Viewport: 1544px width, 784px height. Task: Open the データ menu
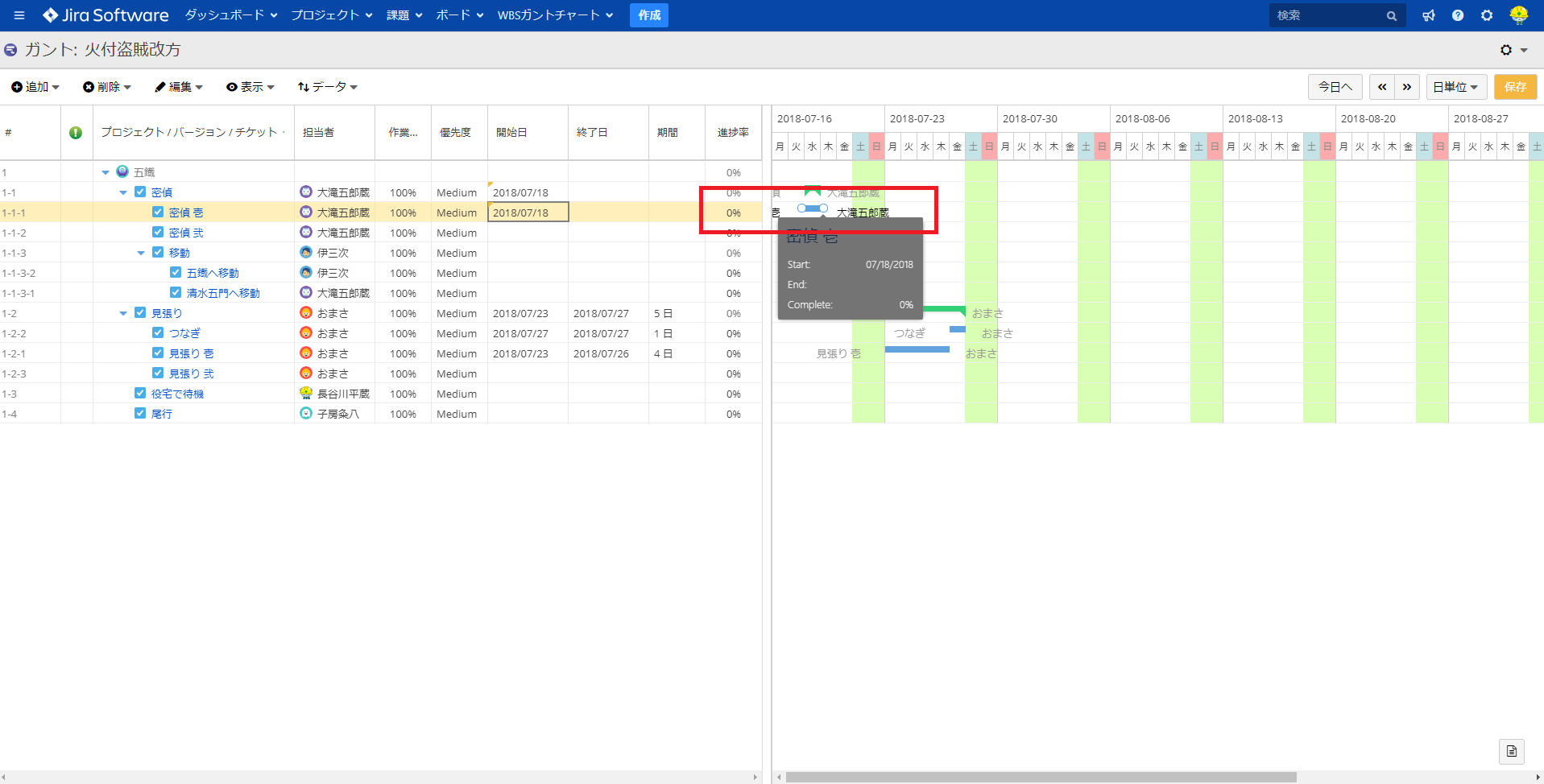coord(328,87)
